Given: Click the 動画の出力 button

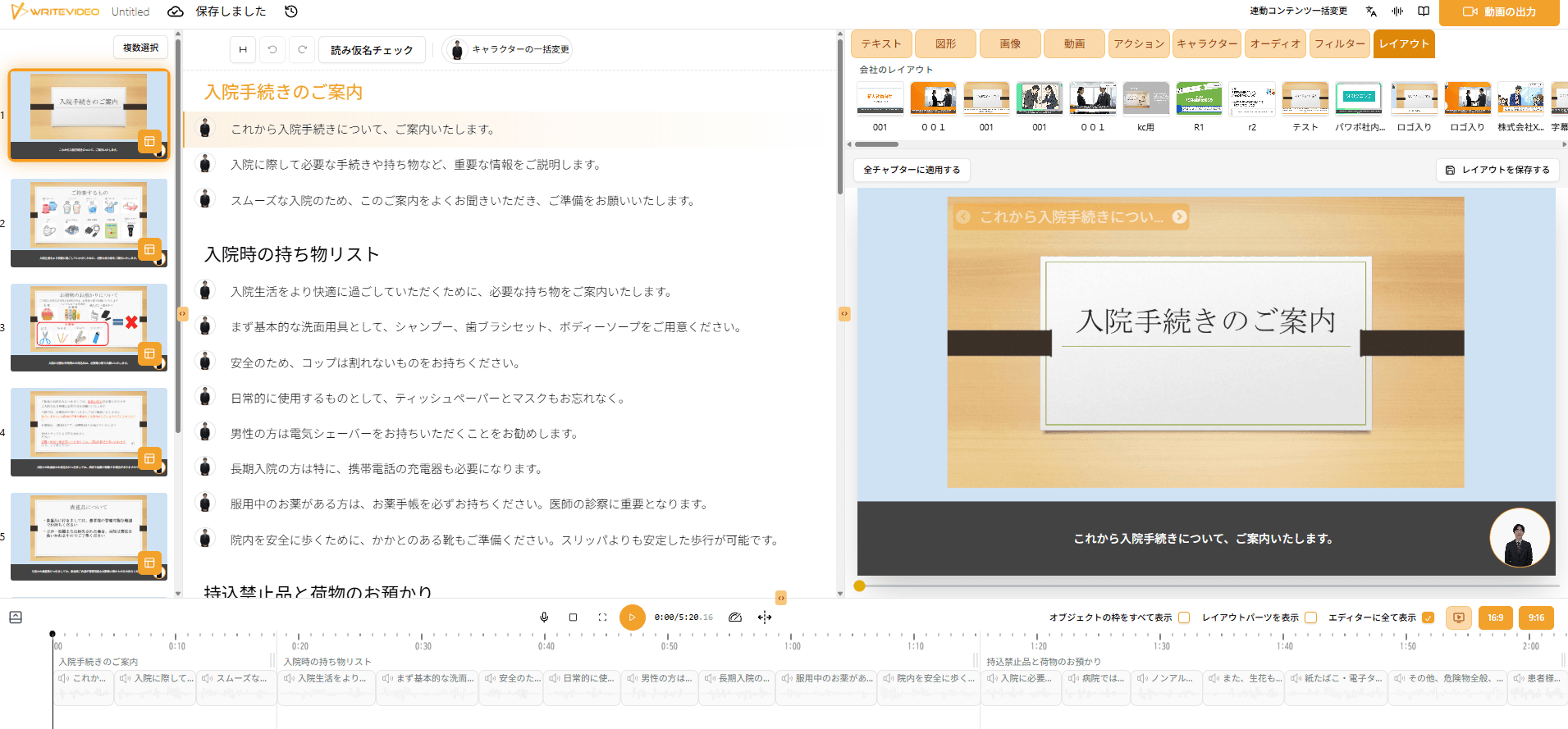Looking at the screenshot, I should (x=1499, y=12).
